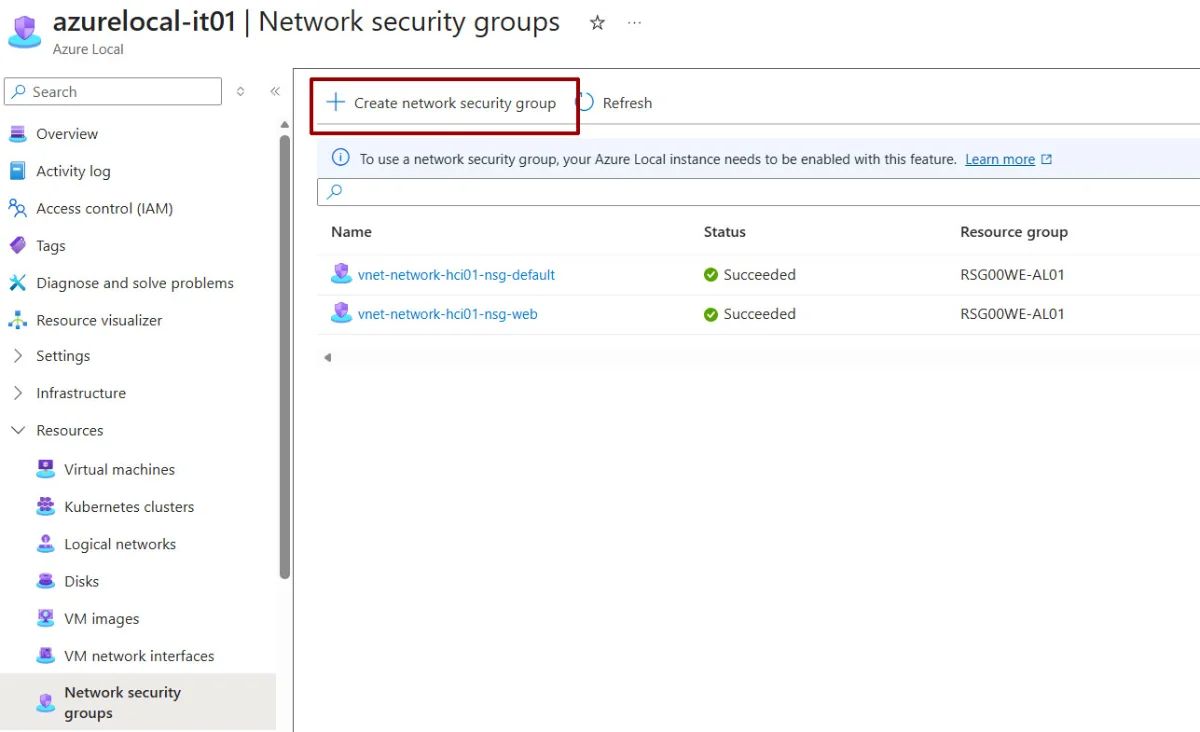
Task: Toggle expand/collapse all sidebar groups arrows
Action: tap(240, 91)
